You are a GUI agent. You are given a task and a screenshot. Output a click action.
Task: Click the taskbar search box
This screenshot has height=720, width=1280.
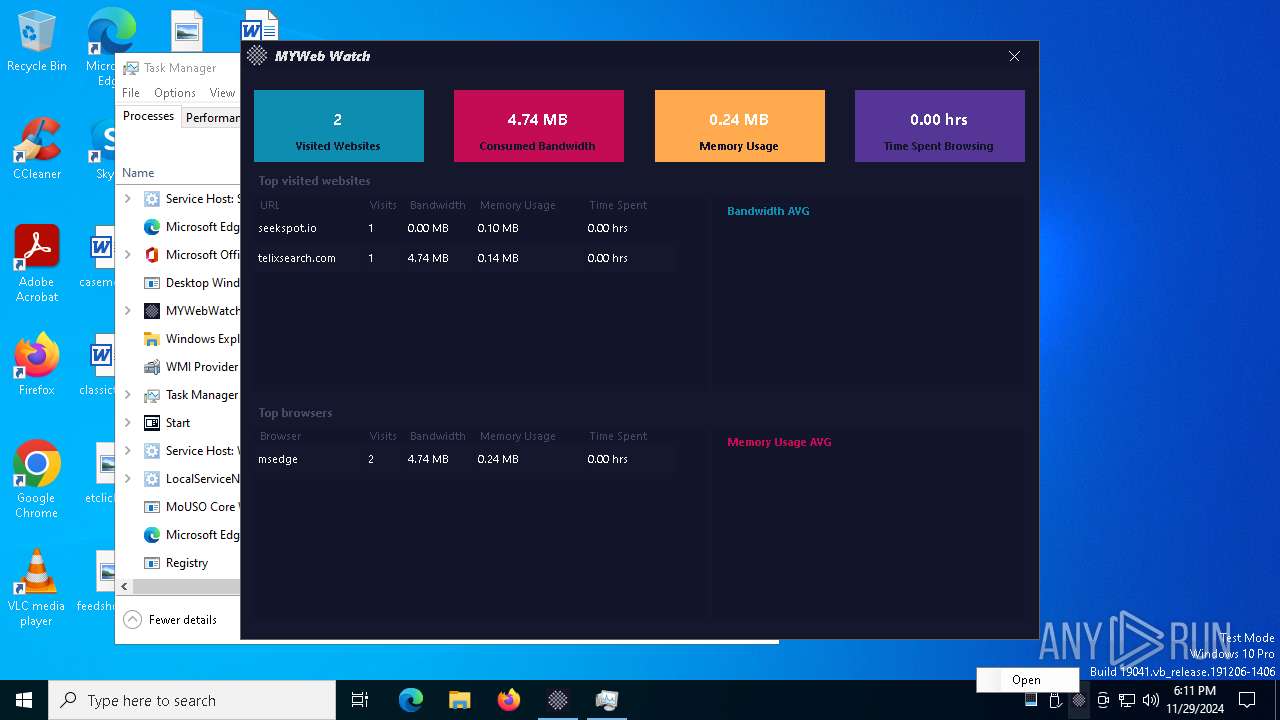(x=192, y=700)
